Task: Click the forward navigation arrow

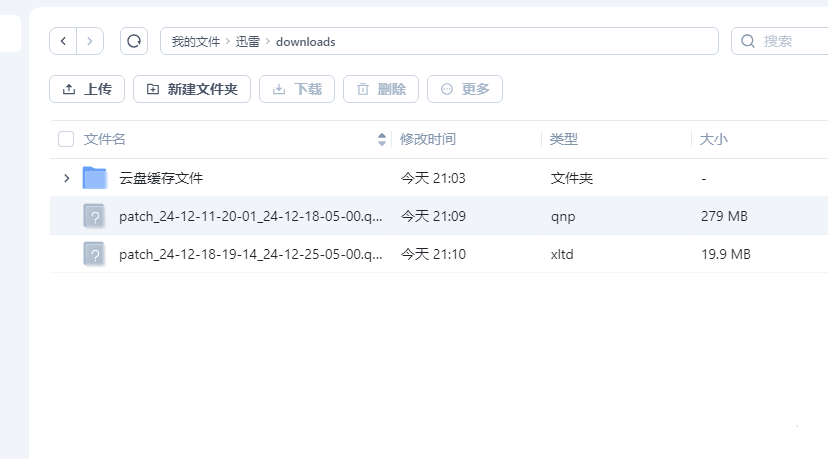Action: 90,41
